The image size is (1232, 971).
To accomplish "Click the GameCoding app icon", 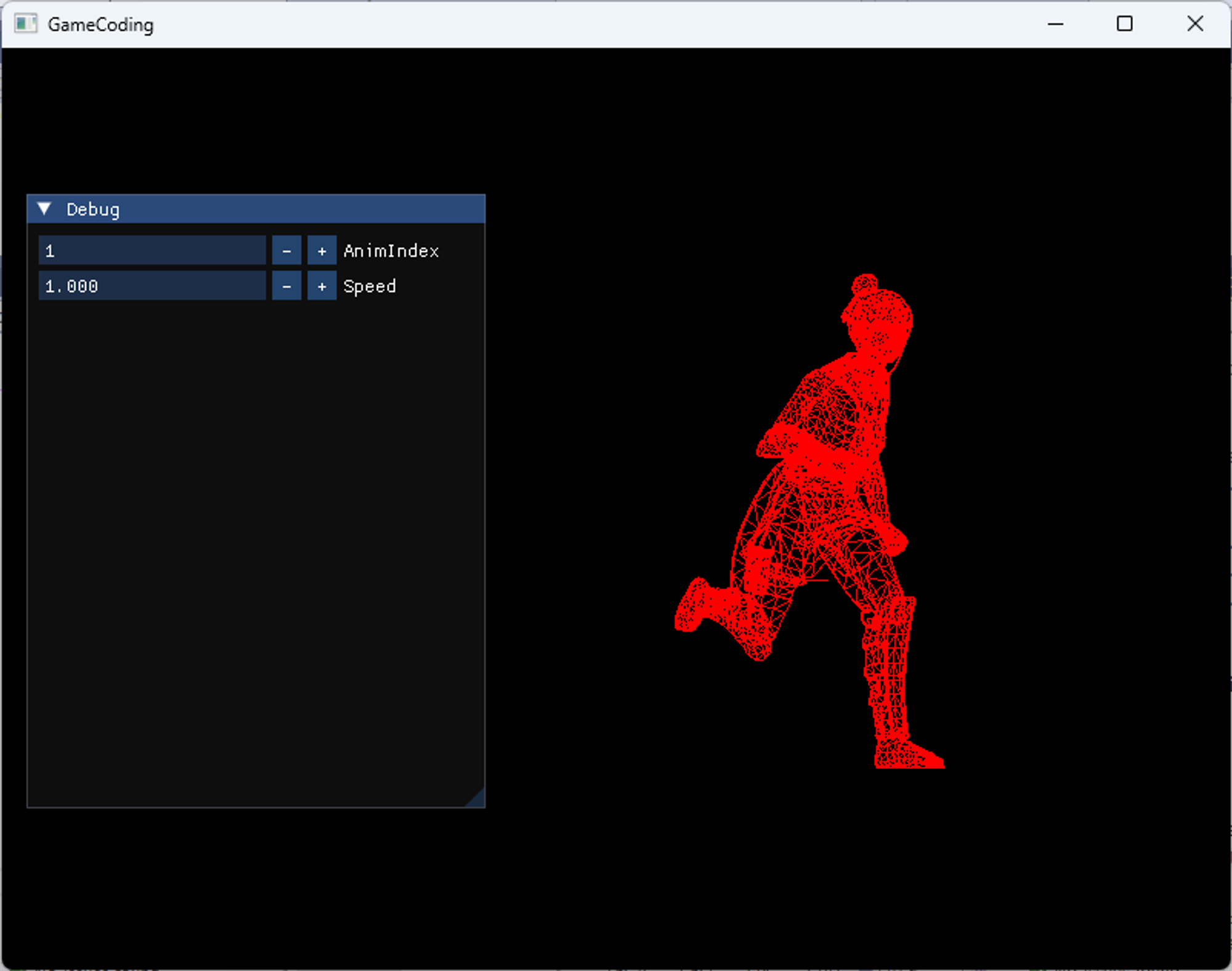I will (25, 24).
